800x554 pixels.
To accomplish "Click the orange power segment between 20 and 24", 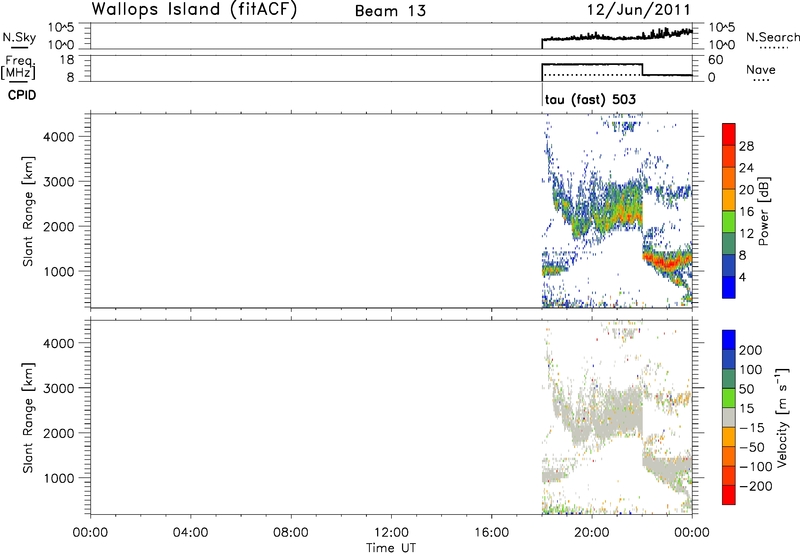I will point(729,179).
